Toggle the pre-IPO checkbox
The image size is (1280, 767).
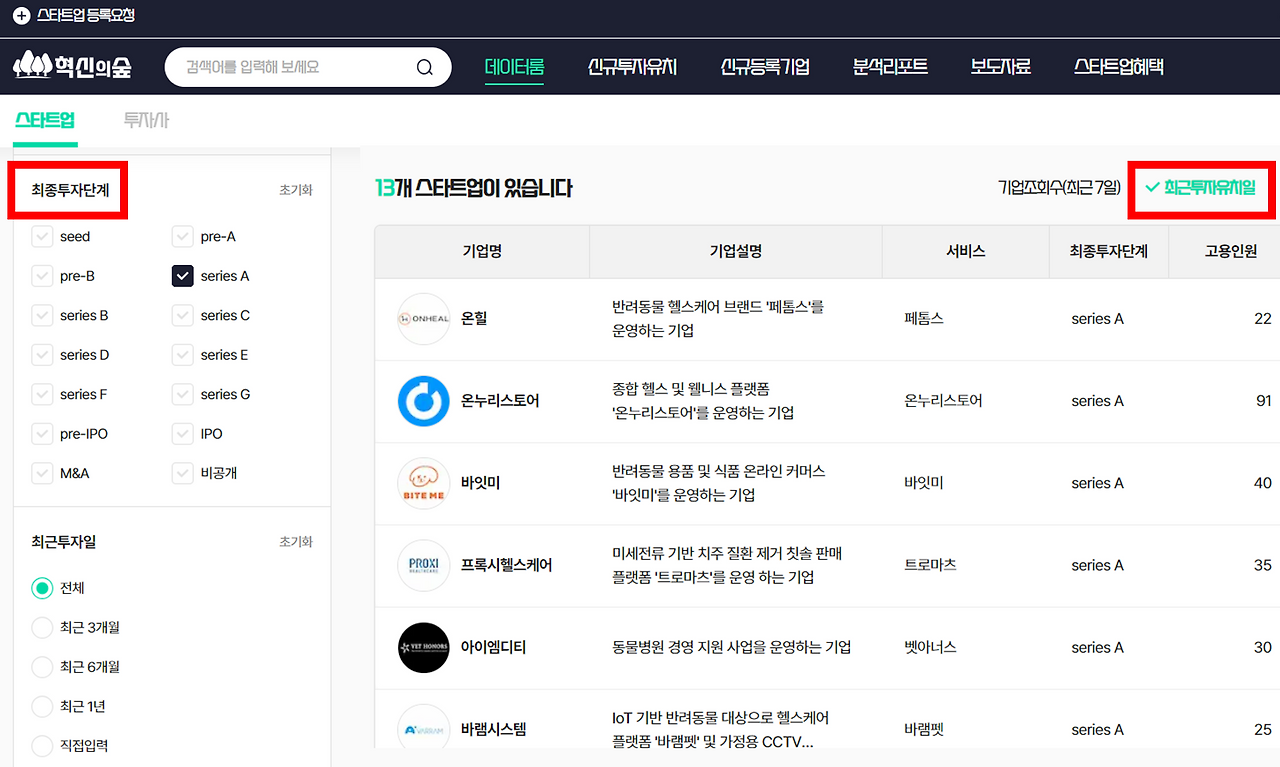(42, 434)
